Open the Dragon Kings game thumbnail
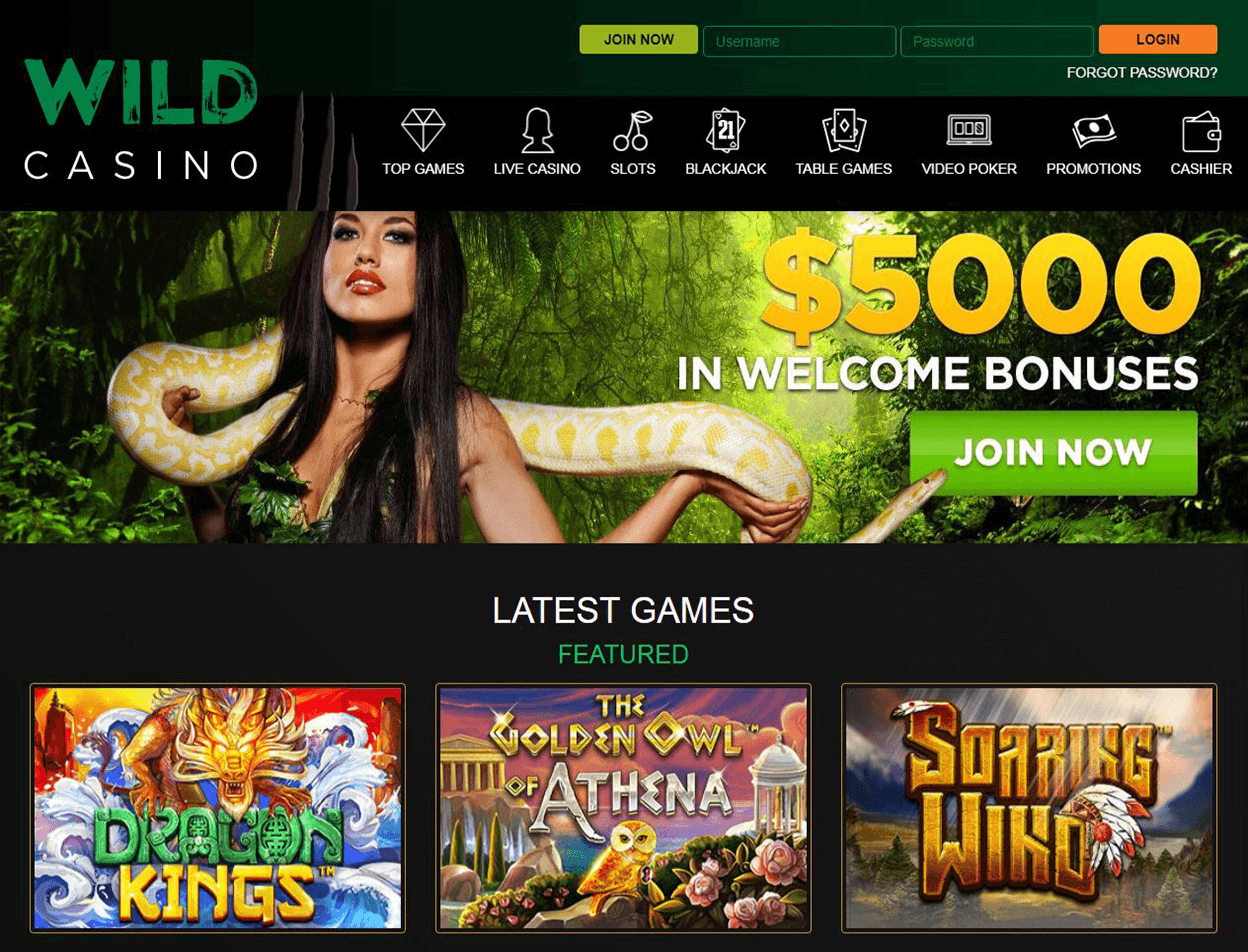 pyautogui.click(x=218, y=808)
